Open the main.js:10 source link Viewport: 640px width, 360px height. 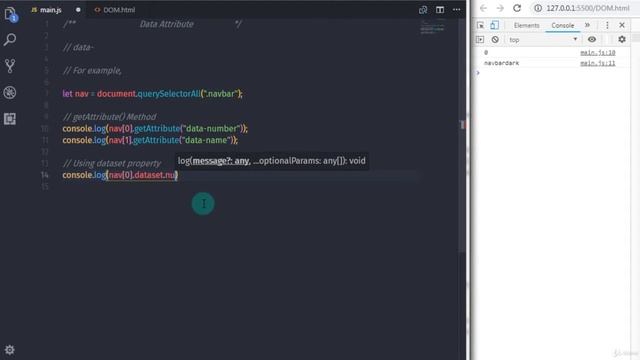pyautogui.click(x=598, y=53)
